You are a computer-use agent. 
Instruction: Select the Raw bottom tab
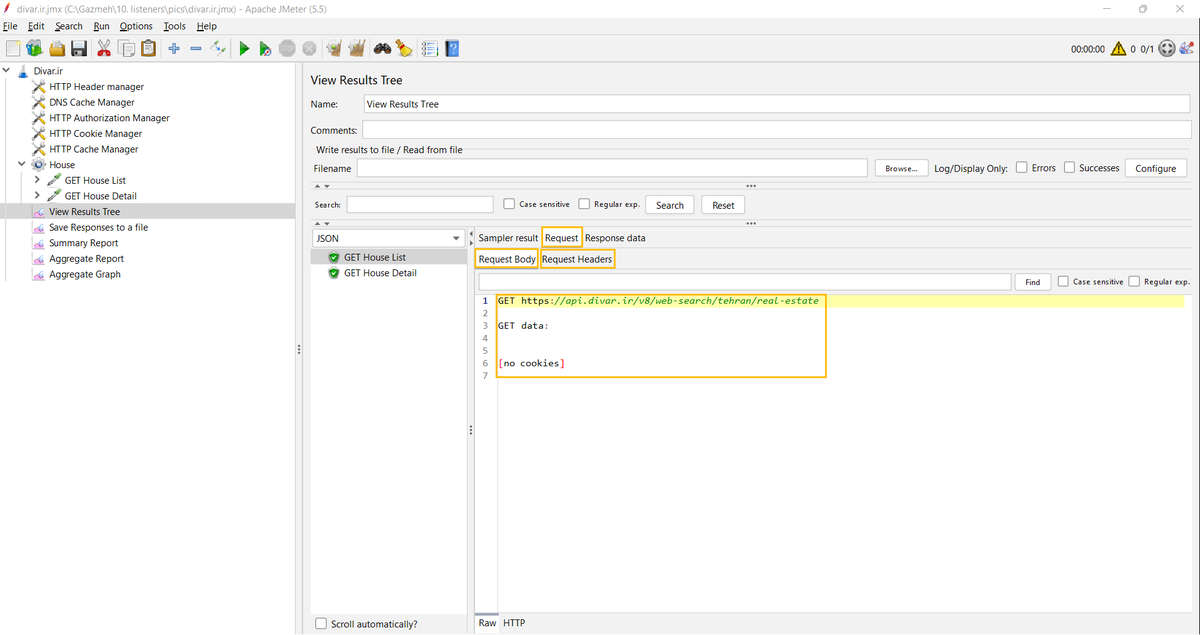tap(487, 623)
